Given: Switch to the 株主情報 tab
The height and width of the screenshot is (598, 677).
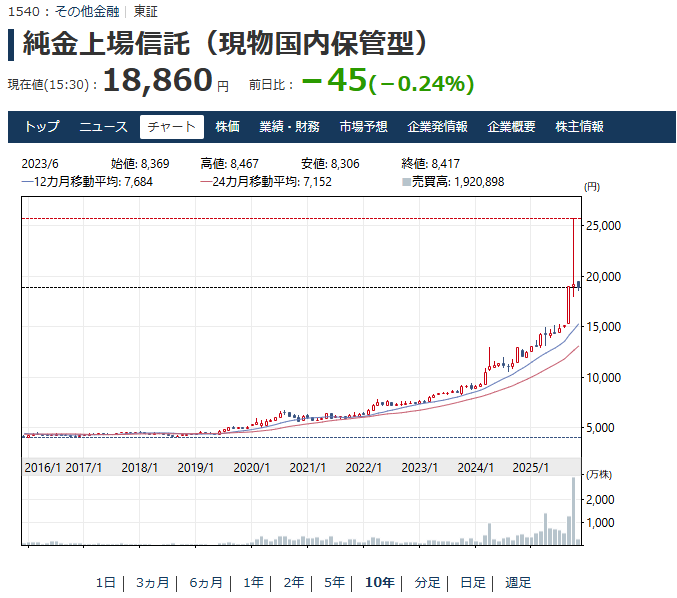Looking at the screenshot, I should pos(579,127).
